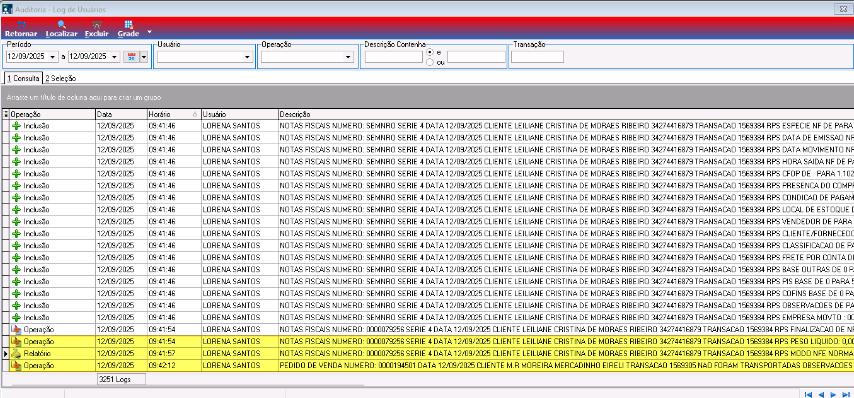Click icon of Operação row at 09:42:12
Screen dimensions: 854x398
16,365
